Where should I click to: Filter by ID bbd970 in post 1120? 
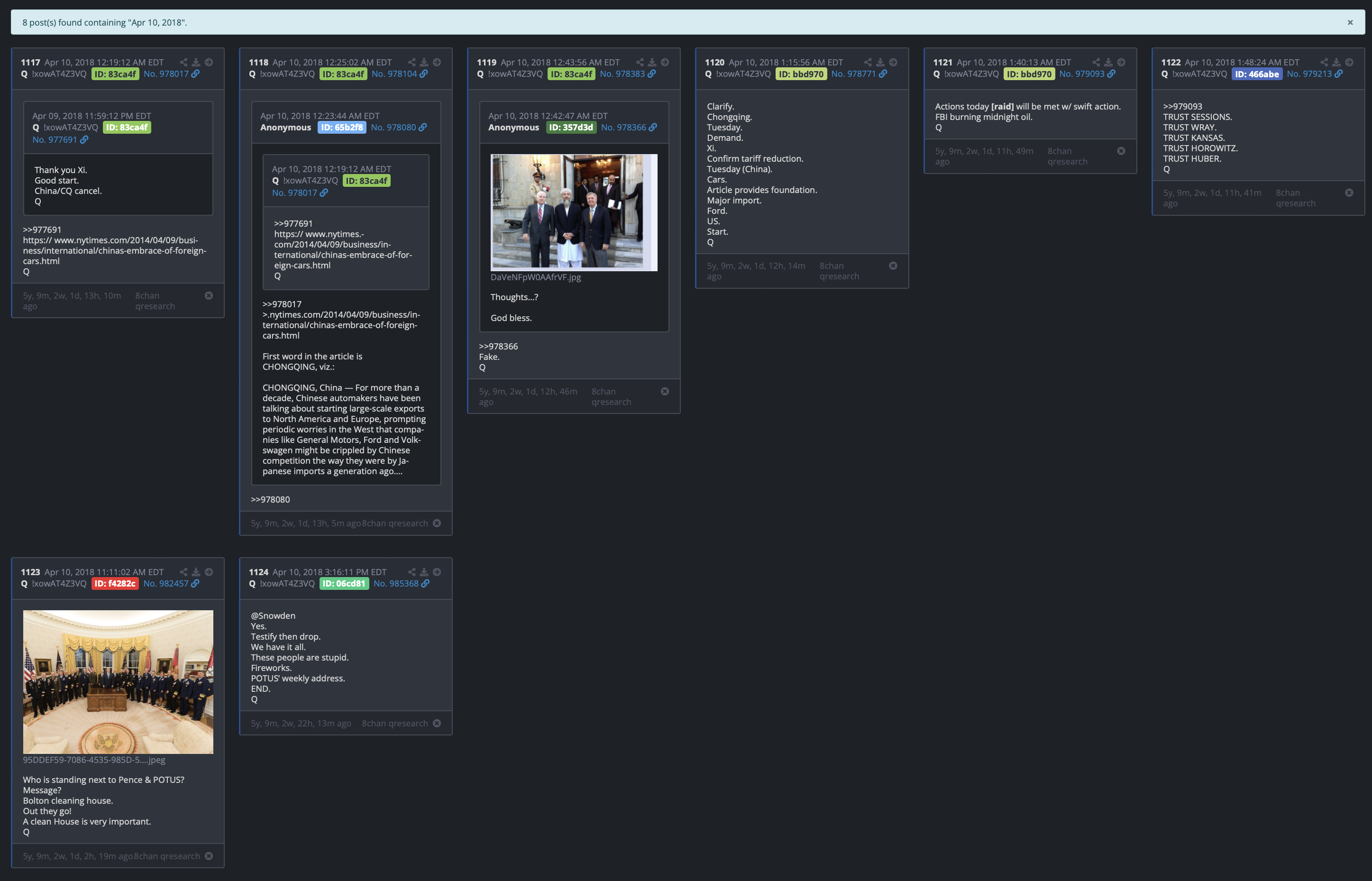coord(801,74)
